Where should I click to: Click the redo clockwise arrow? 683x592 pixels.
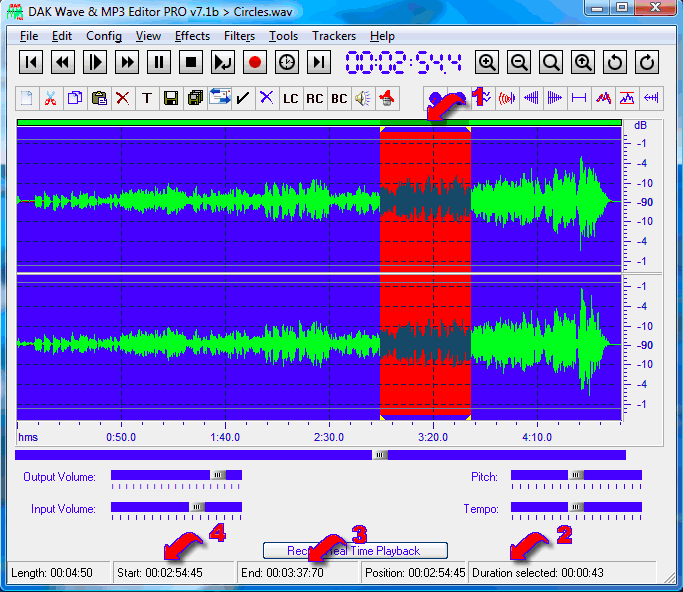(647, 62)
